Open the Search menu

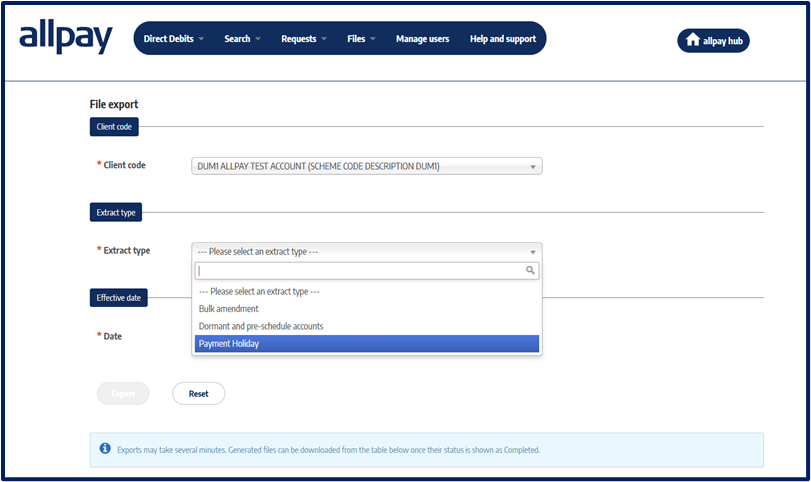coord(242,39)
